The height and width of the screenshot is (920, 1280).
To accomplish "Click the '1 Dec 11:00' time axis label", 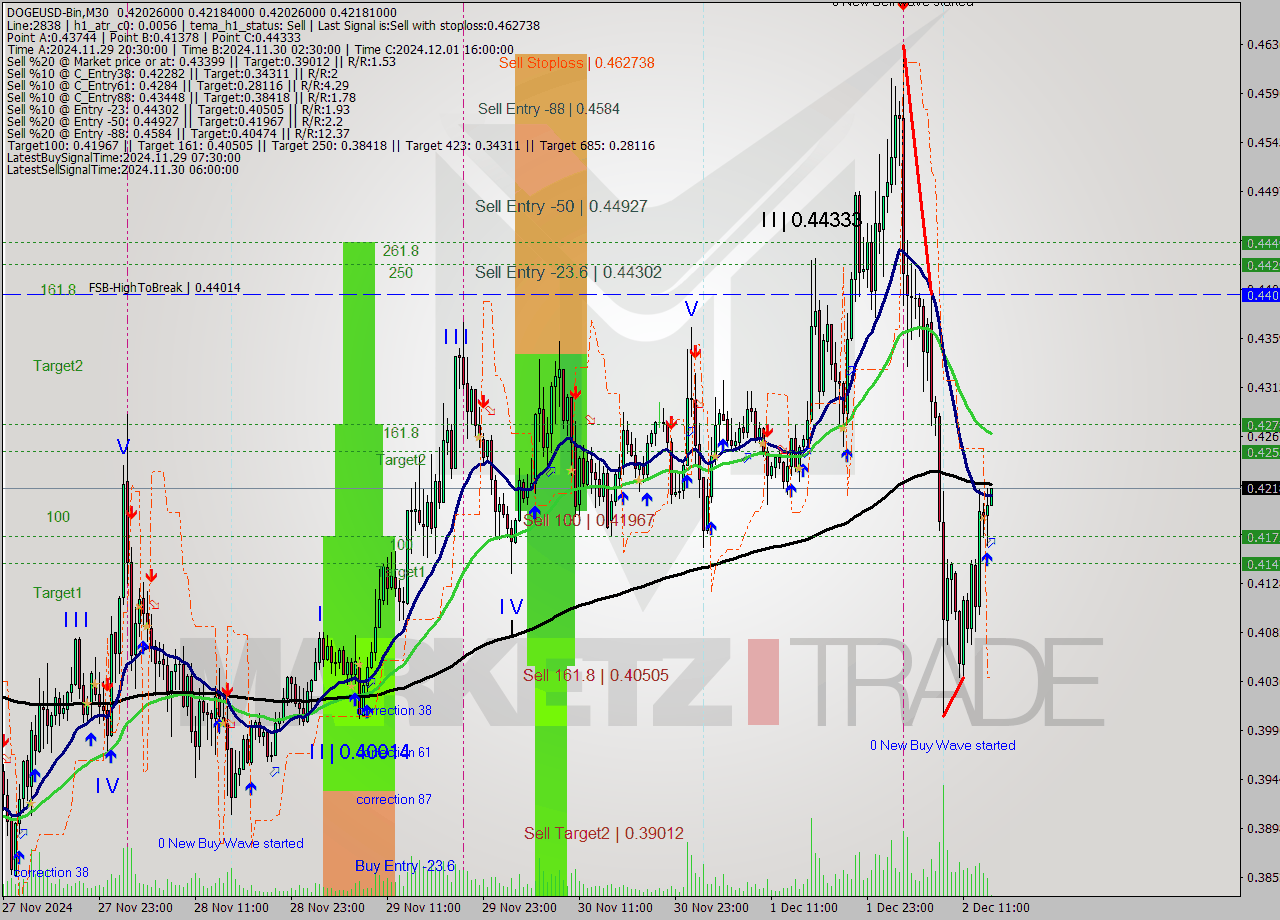I will [806, 908].
